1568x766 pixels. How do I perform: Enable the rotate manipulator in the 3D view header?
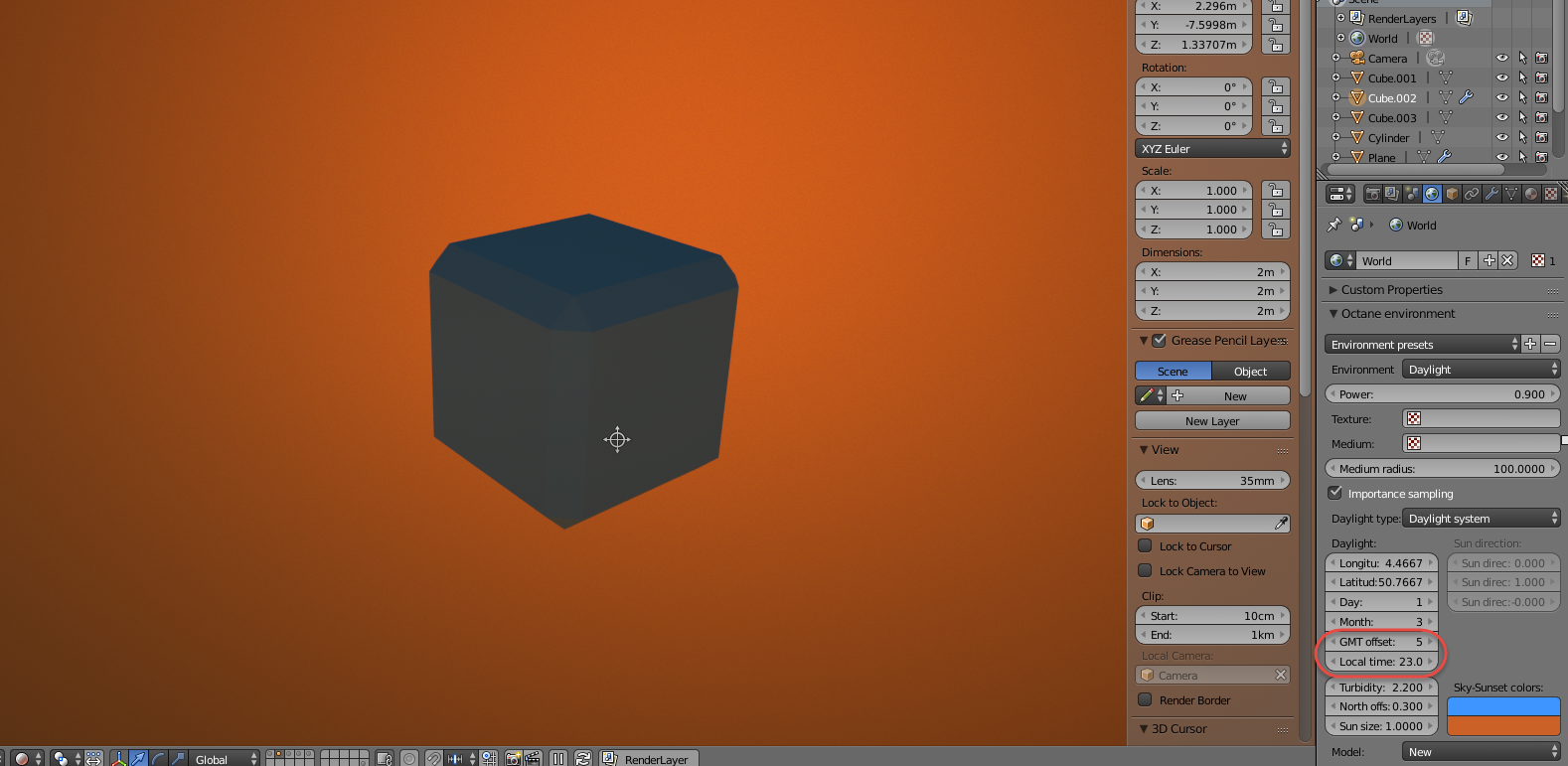click(158, 758)
